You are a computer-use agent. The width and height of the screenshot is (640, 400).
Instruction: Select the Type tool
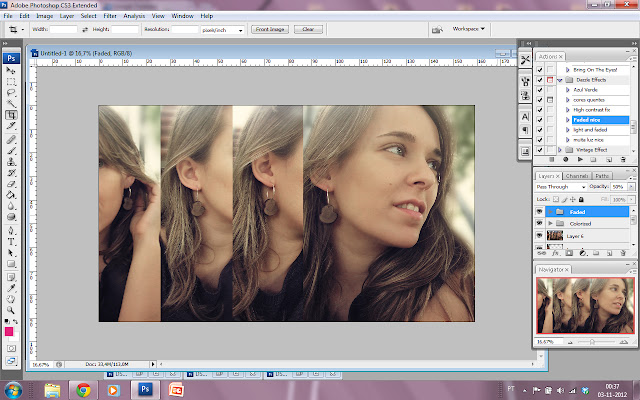pos(11,241)
